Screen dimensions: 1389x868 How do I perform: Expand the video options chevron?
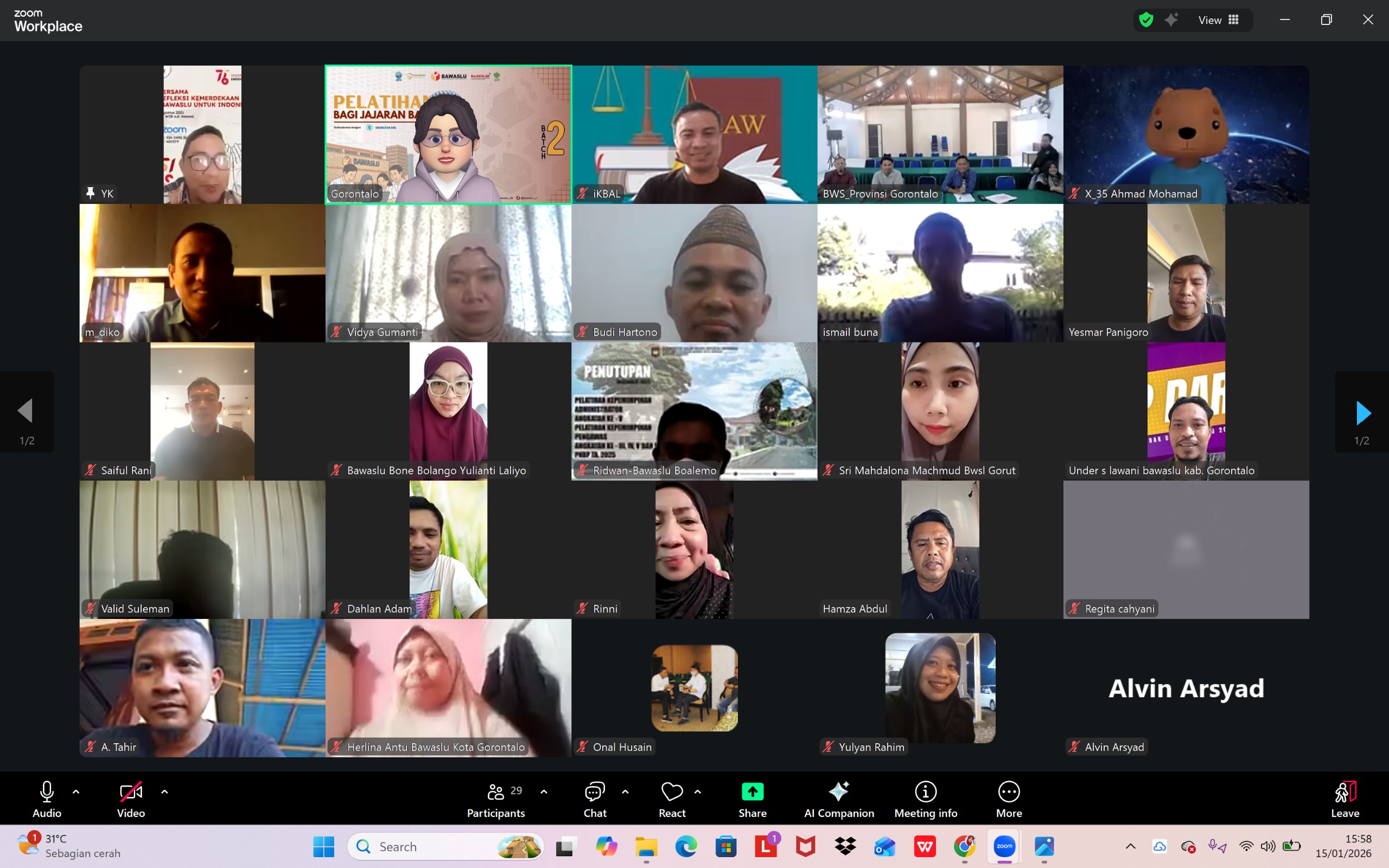tap(164, 792)
